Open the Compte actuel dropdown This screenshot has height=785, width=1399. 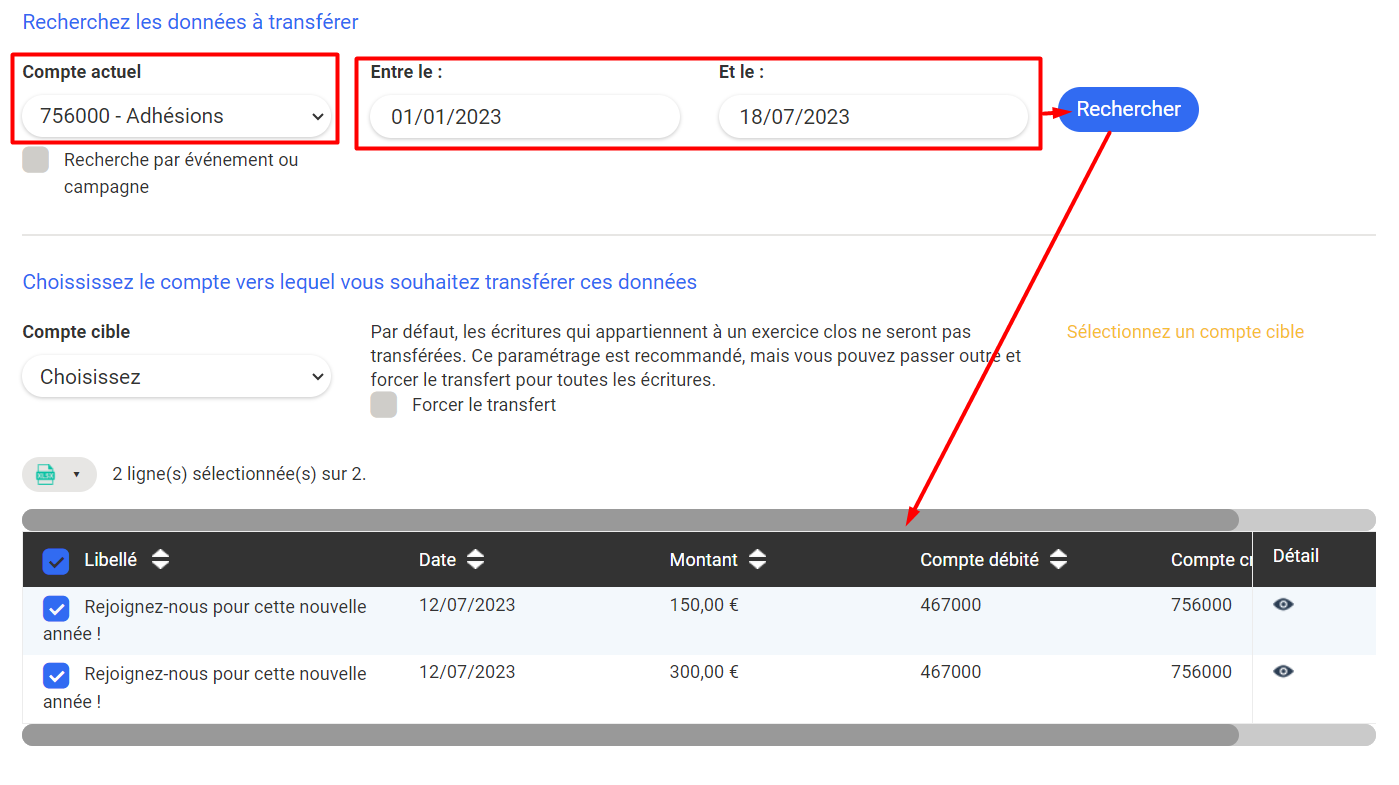point(177,116)
